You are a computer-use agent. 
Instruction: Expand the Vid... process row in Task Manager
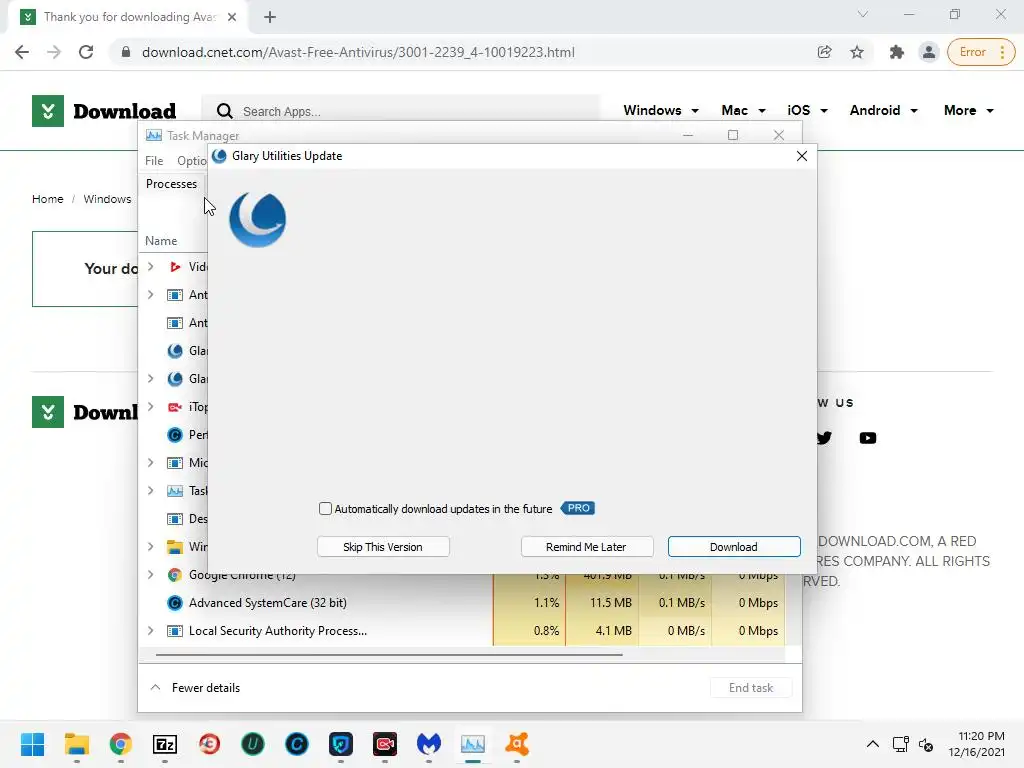click(151, 266)
